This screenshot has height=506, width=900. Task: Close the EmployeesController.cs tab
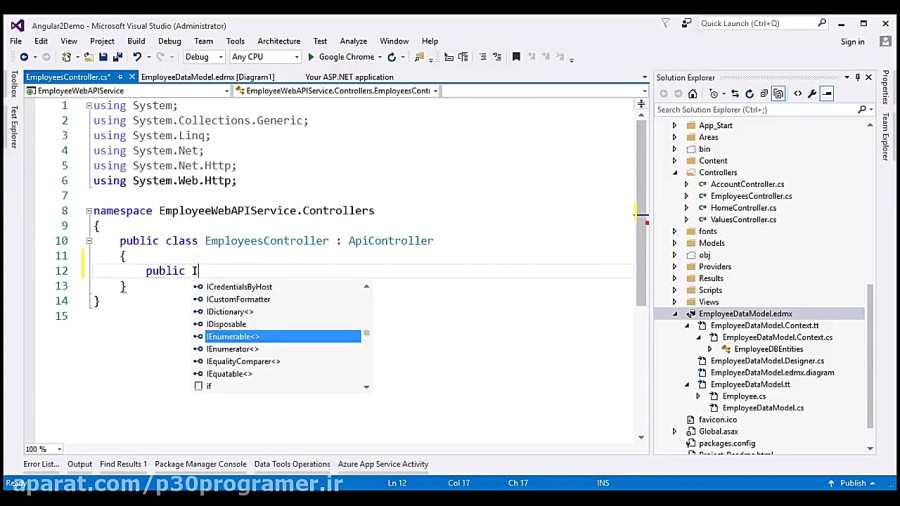(x=131, y=77)
